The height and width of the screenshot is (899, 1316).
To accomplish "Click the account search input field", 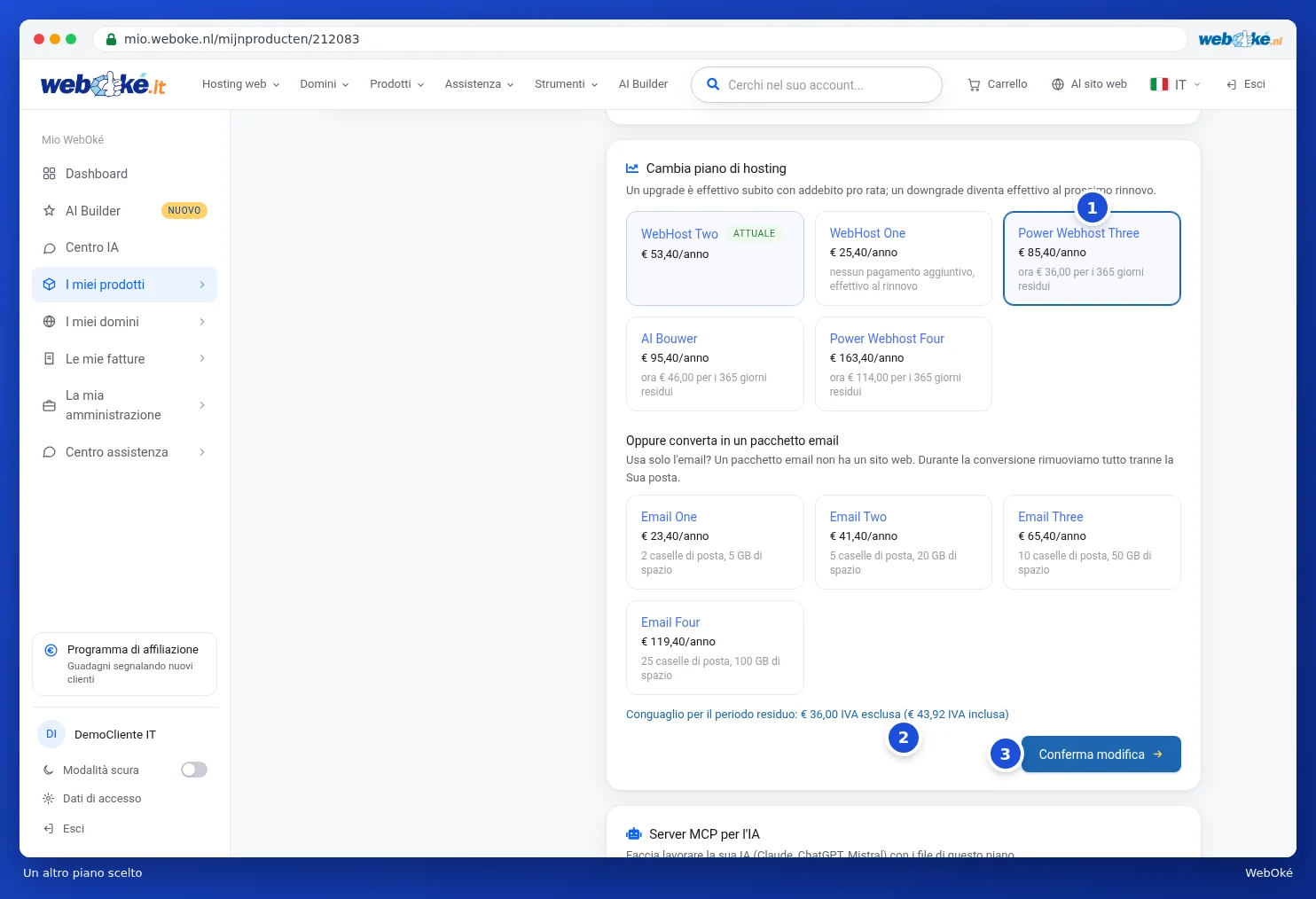I will tap(817, 85).
